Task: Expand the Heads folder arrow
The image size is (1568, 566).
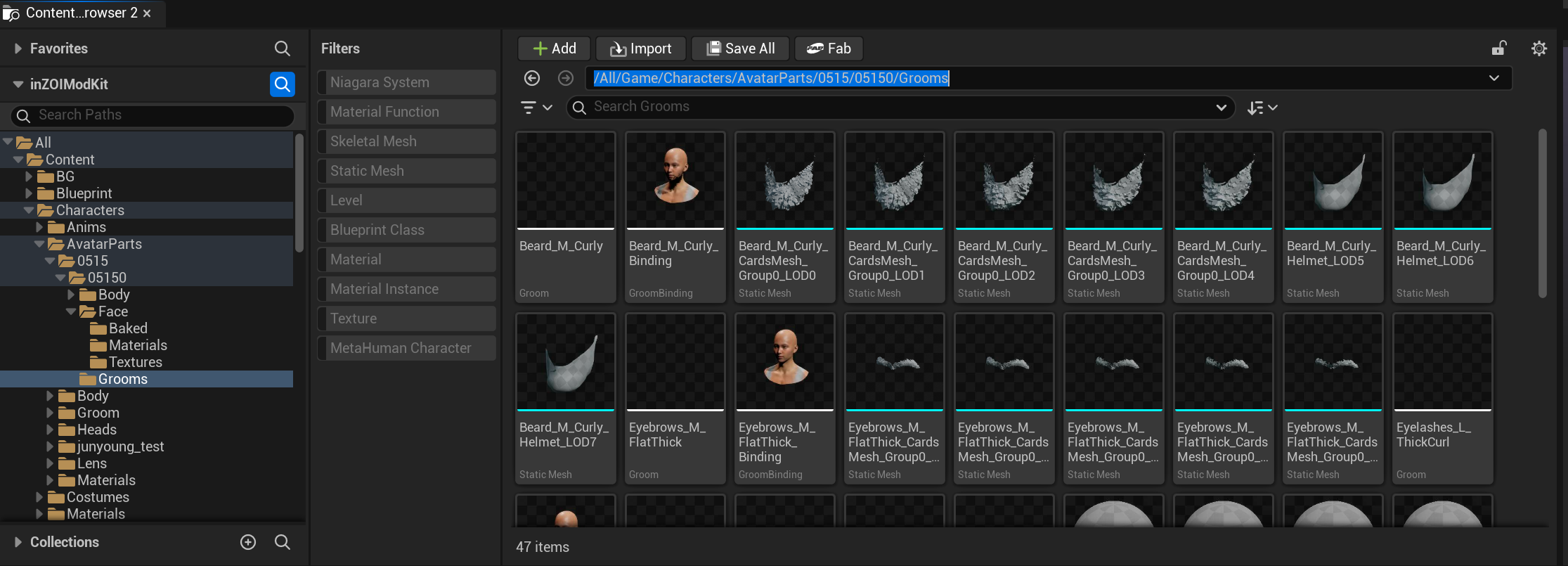Action: point(50,430)
